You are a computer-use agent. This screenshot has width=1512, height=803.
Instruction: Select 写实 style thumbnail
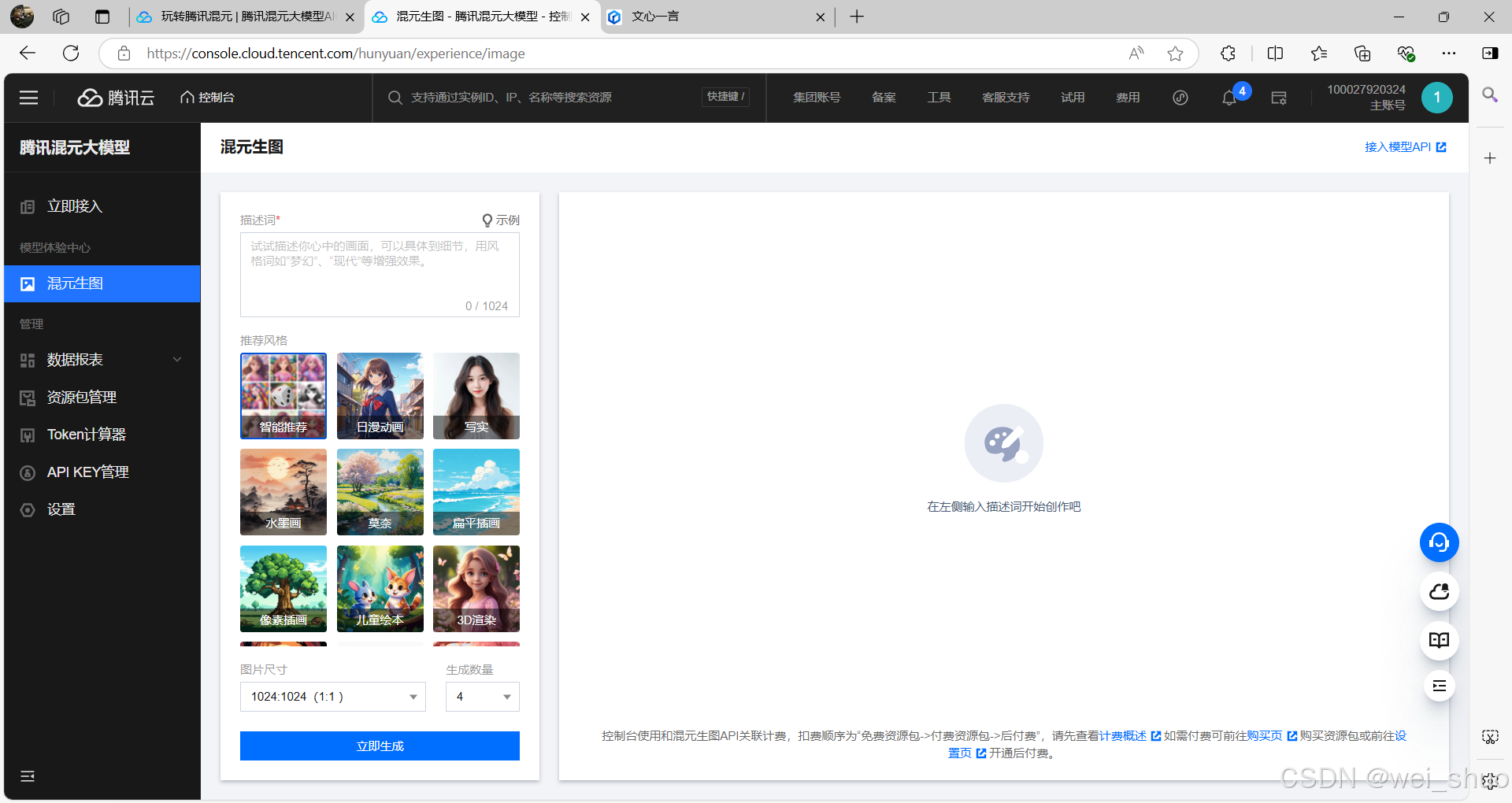(476, 396)
